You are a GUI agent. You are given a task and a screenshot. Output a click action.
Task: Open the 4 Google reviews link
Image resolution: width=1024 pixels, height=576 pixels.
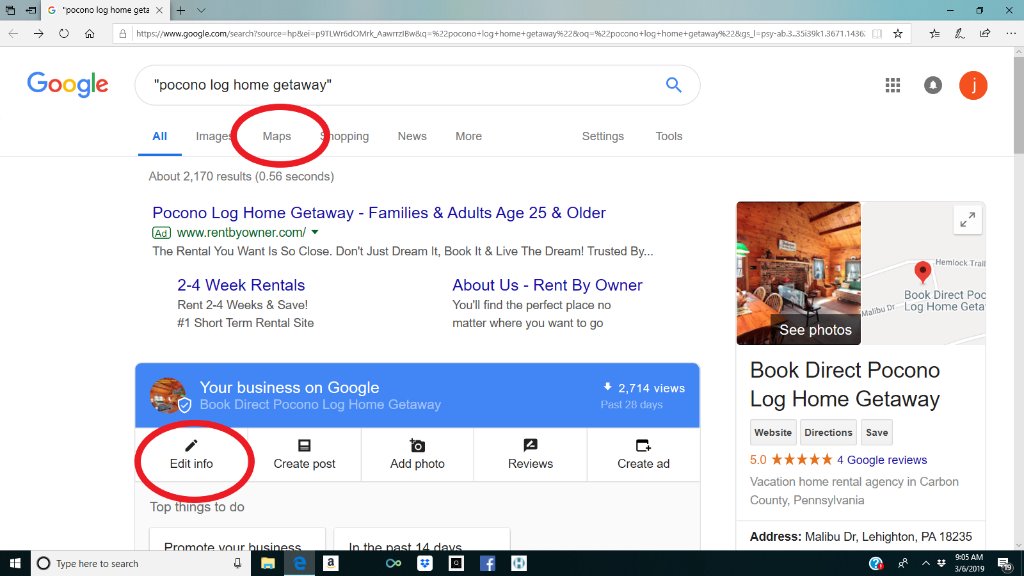(882, 460)
